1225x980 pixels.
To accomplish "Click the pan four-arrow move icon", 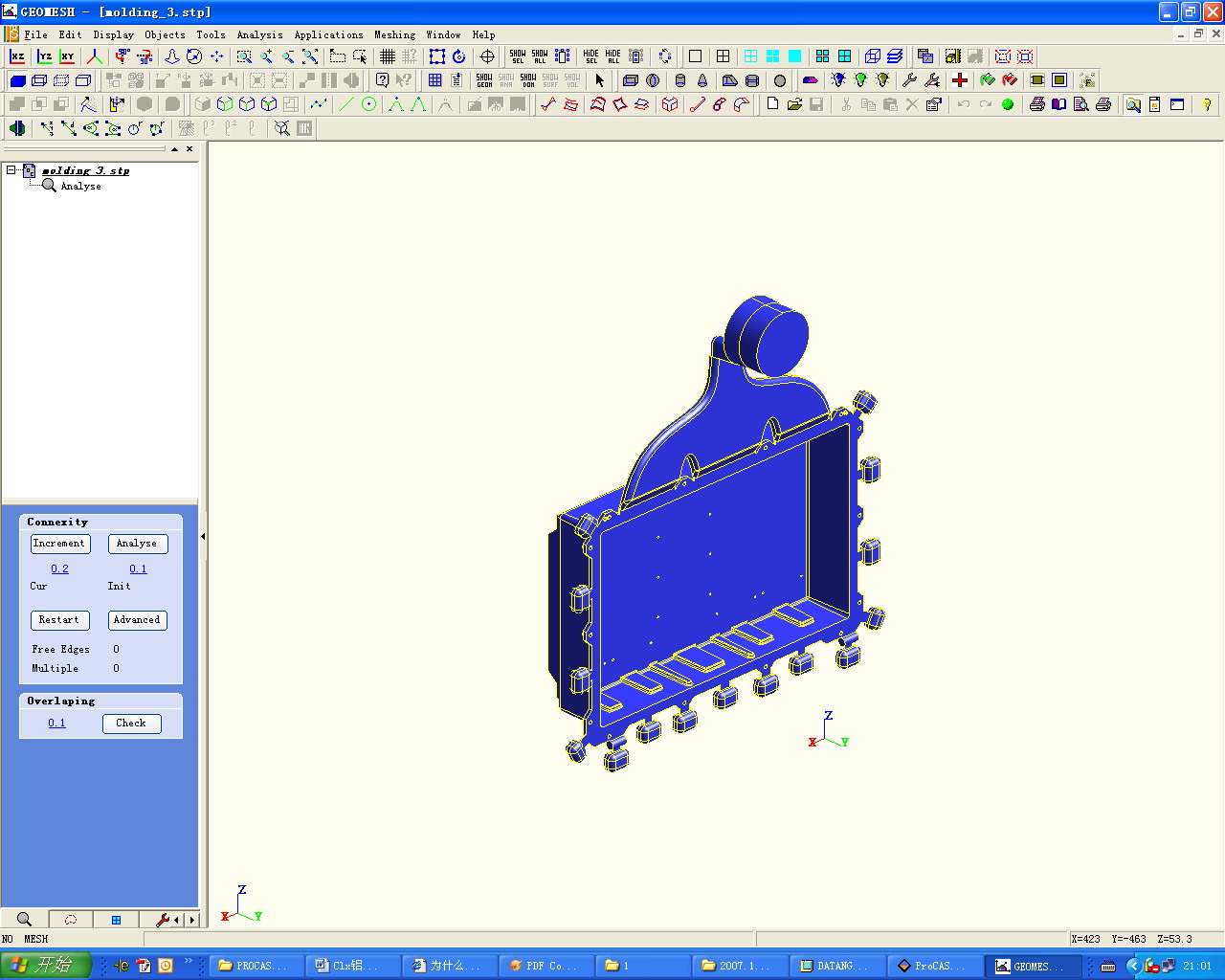I will 216,56.
